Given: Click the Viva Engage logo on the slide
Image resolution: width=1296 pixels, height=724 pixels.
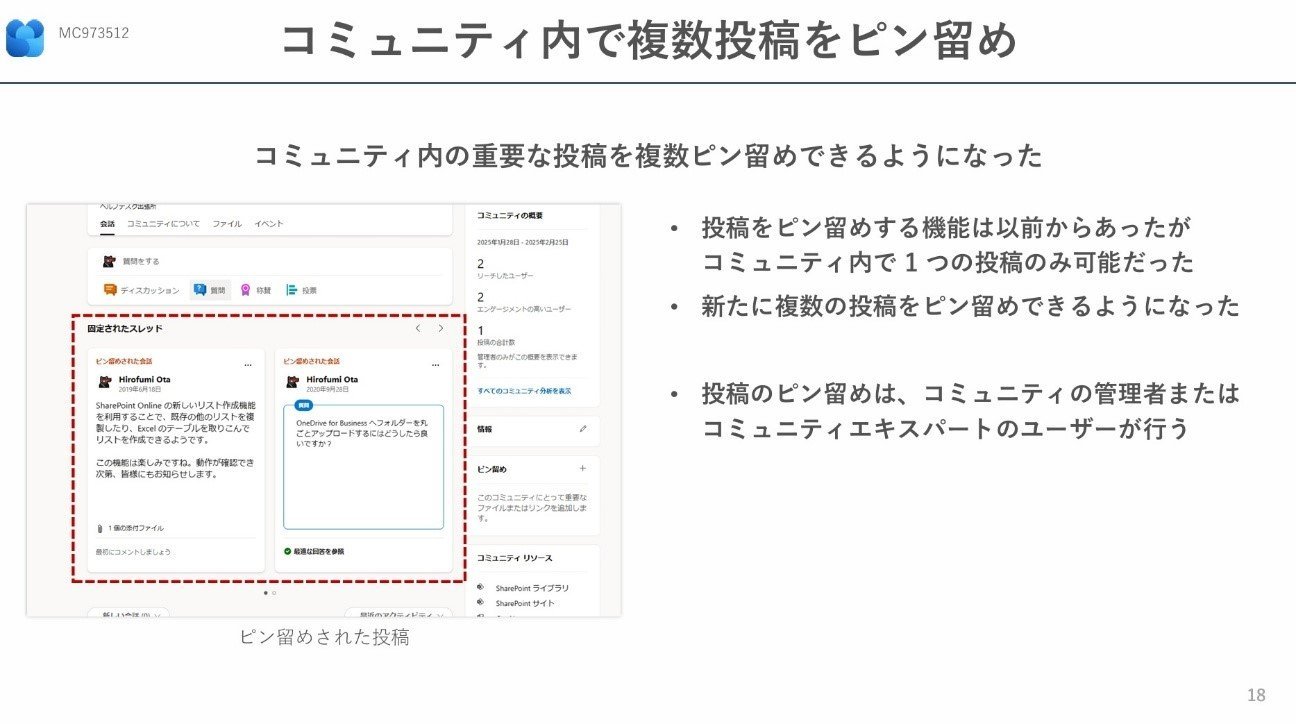Looking at the screenshot, I should (25, 38).
